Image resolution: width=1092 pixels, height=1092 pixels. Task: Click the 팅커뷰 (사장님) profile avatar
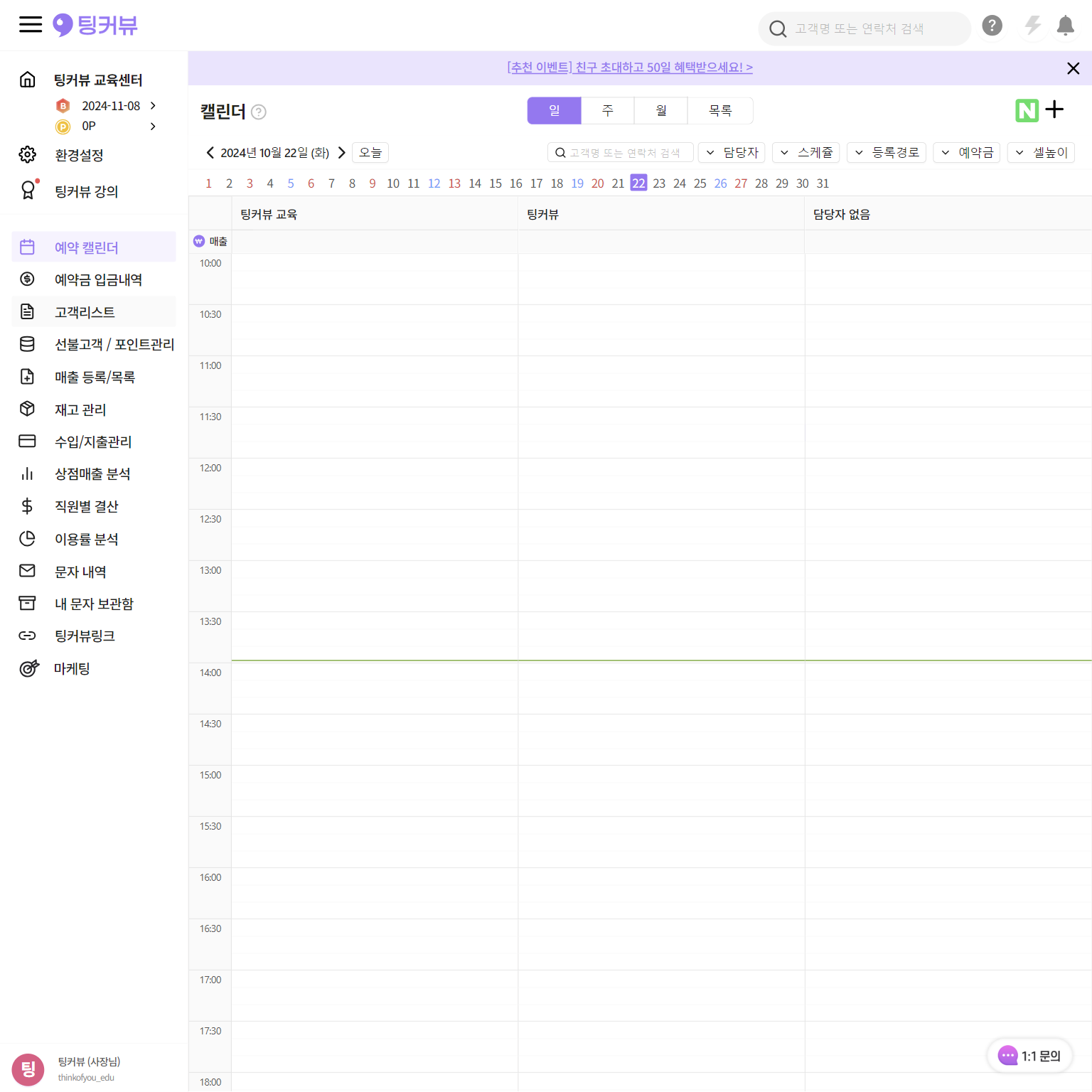(28, 1069)
